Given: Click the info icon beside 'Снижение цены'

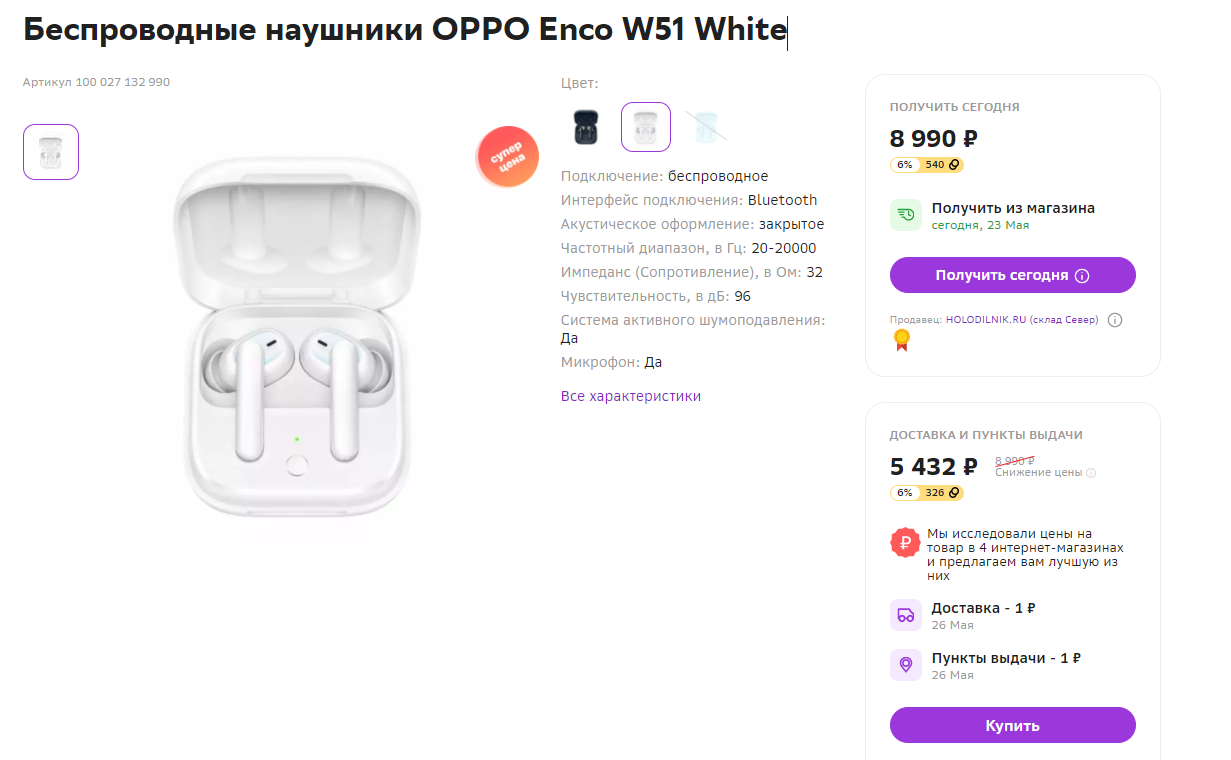Looking at the screenshot, I should pos(1091,473).
